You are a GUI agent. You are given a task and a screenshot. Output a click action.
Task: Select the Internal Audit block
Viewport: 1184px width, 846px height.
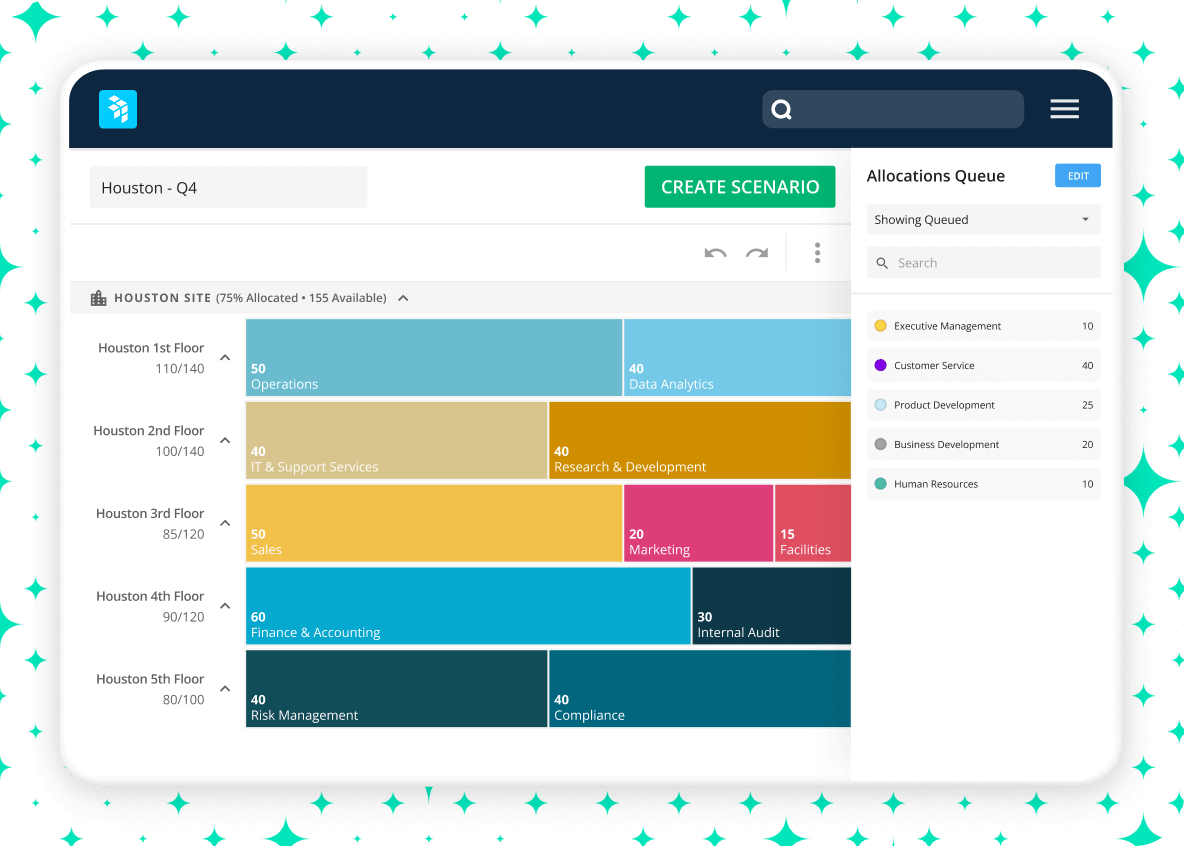coord(772,606)
